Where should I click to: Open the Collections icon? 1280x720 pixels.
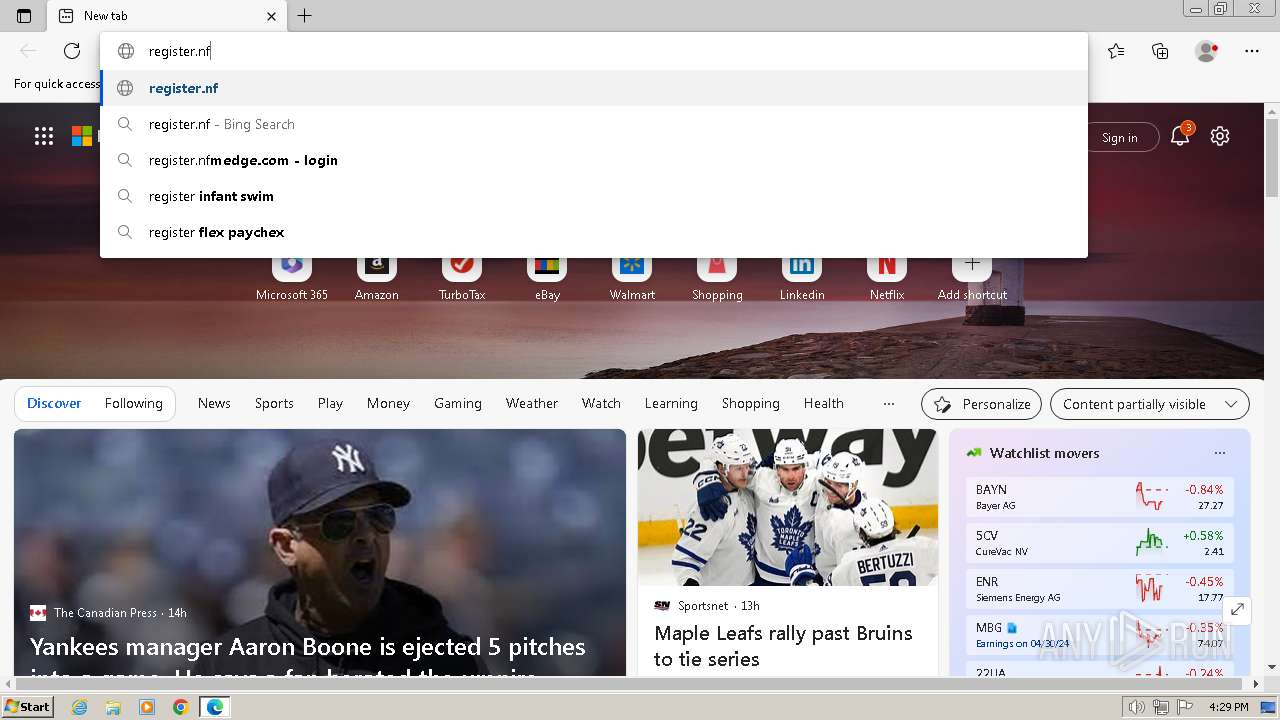click(x=1160, y=51)
